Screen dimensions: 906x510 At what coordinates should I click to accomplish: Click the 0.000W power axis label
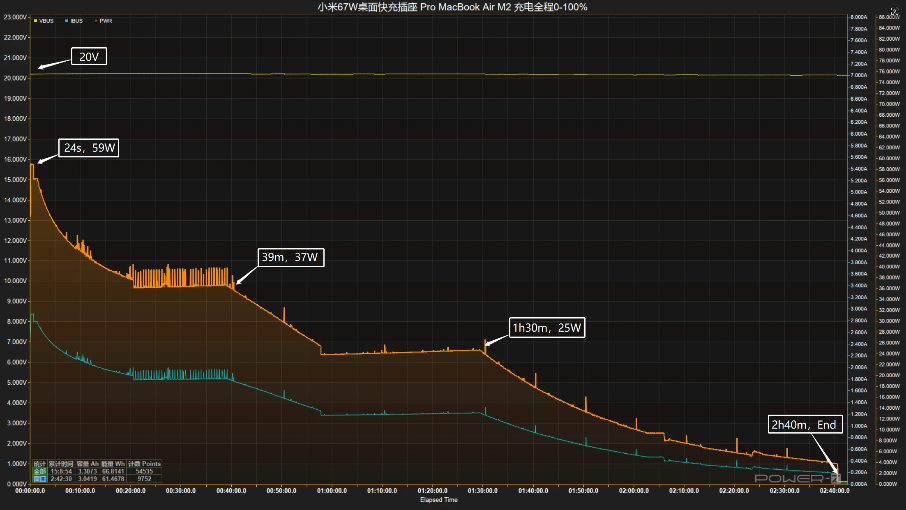889,484
